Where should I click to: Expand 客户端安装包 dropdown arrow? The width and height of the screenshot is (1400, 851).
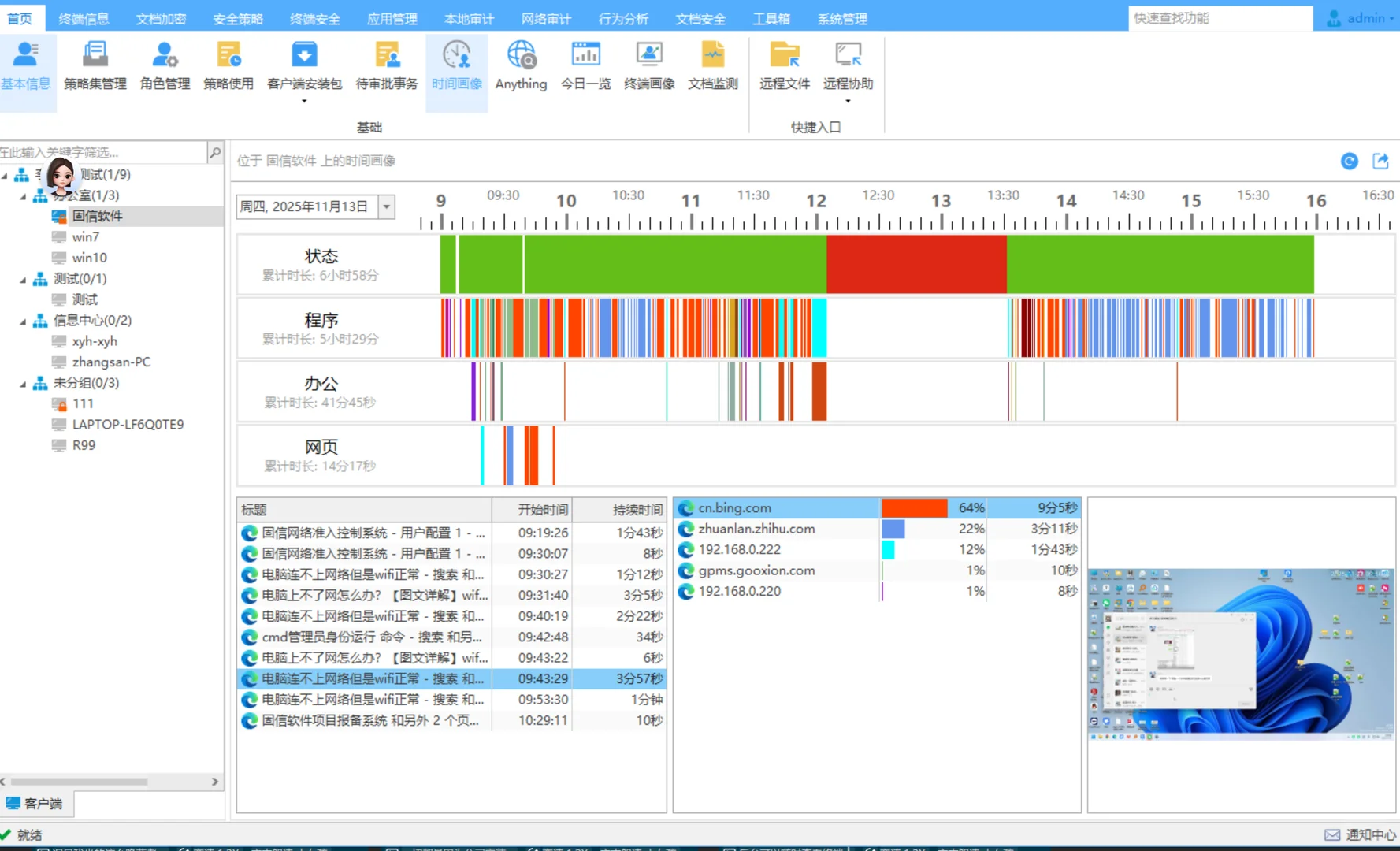coord(304,102)
